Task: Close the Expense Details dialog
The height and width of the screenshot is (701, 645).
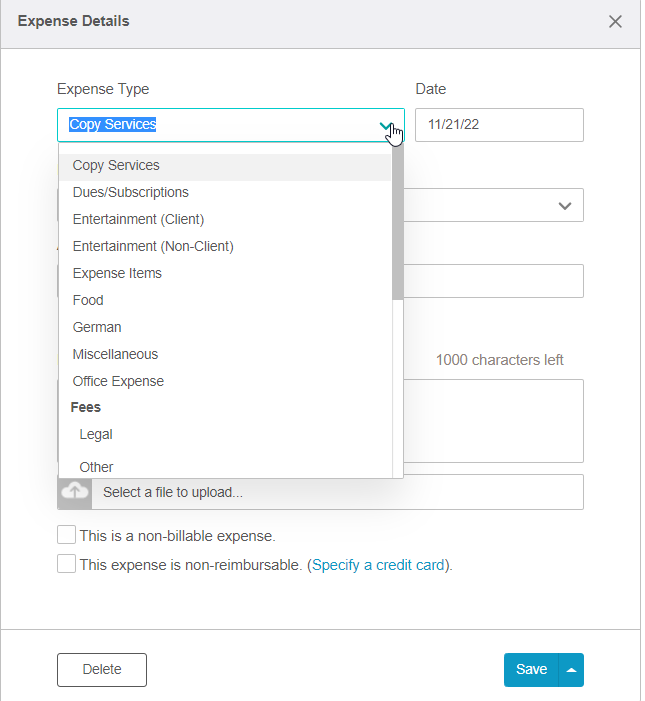Action: click(615, 21)
